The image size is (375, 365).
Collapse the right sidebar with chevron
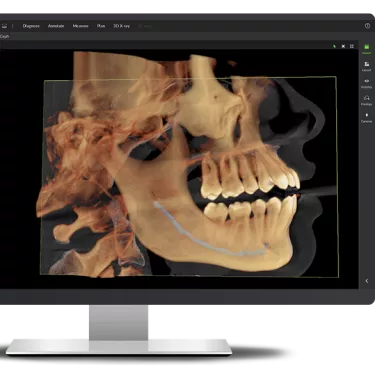point(367,281)
